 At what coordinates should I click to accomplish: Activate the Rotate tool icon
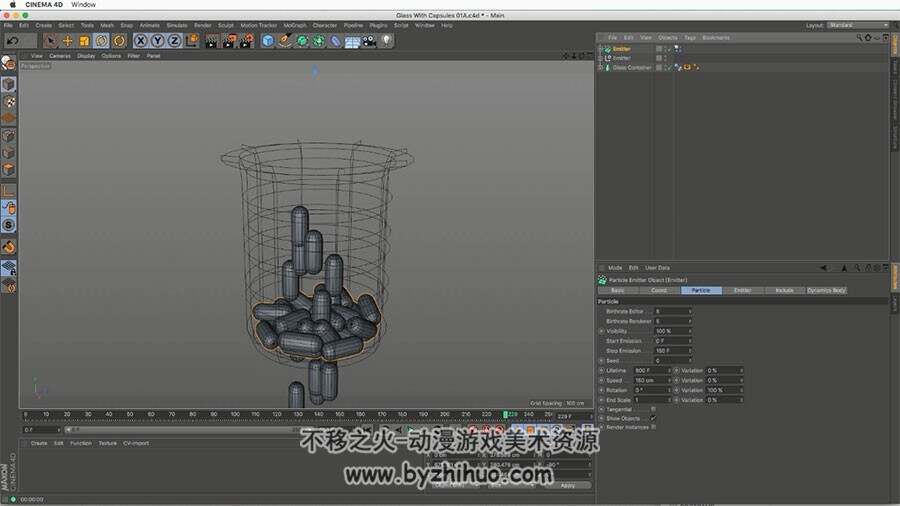coord(102,41)
